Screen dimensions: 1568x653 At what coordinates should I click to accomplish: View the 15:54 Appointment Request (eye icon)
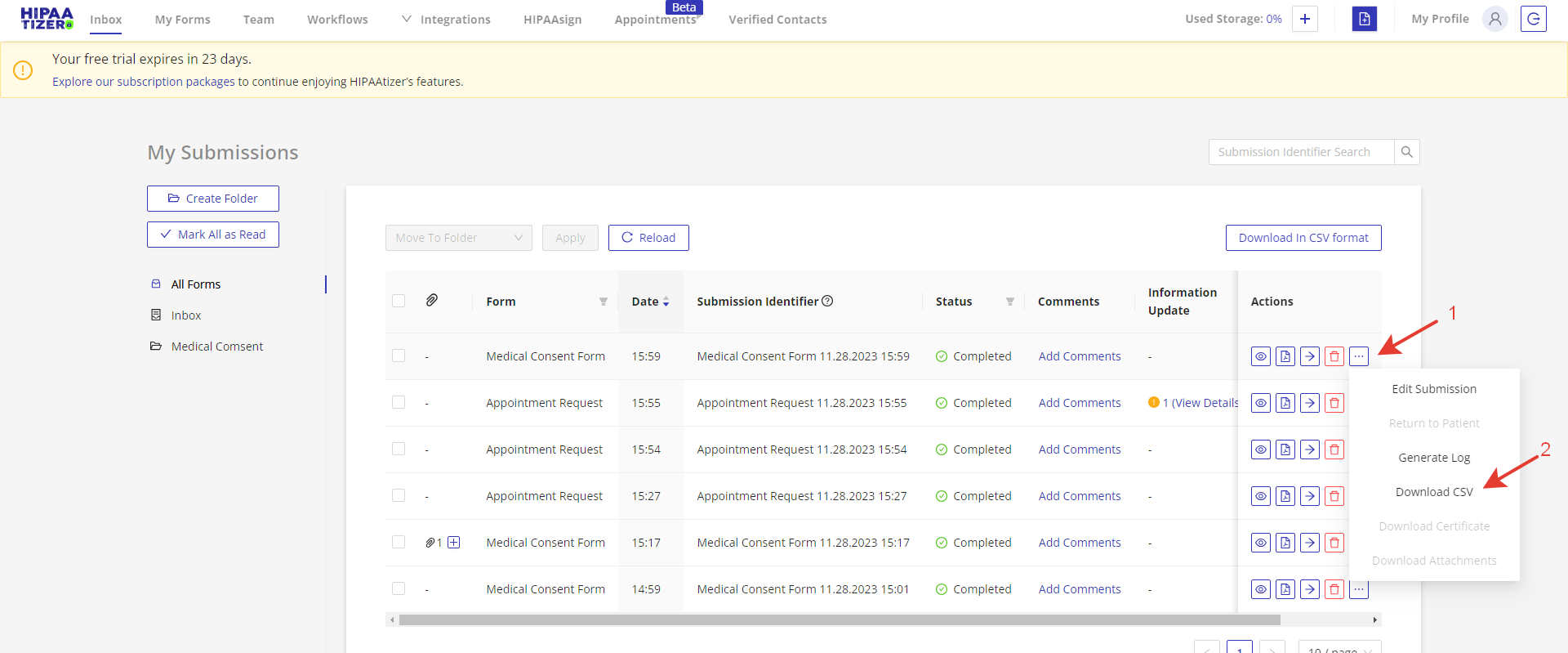tap(1261, 449)
